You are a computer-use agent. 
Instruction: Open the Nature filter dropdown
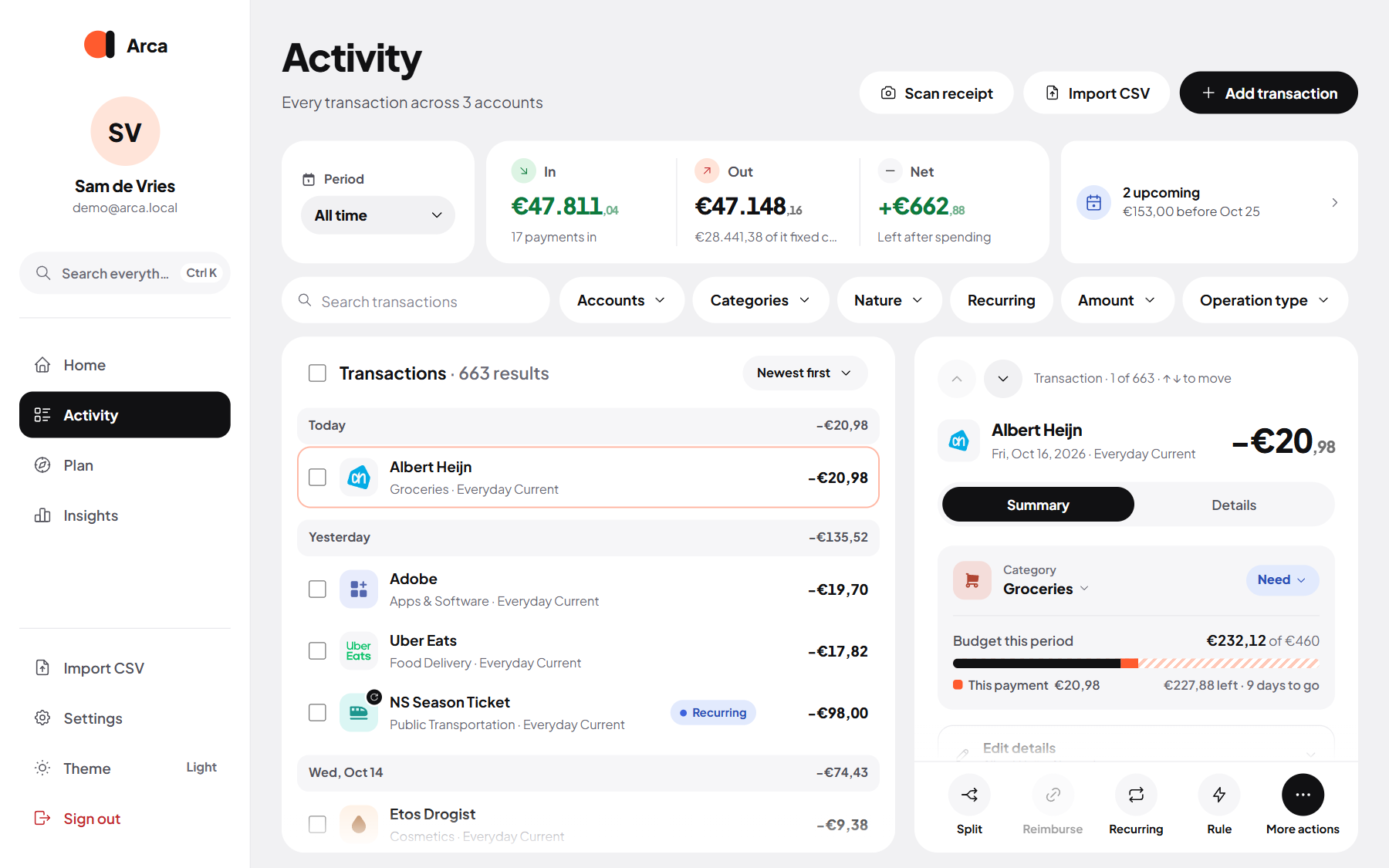[x=889, y=300]
